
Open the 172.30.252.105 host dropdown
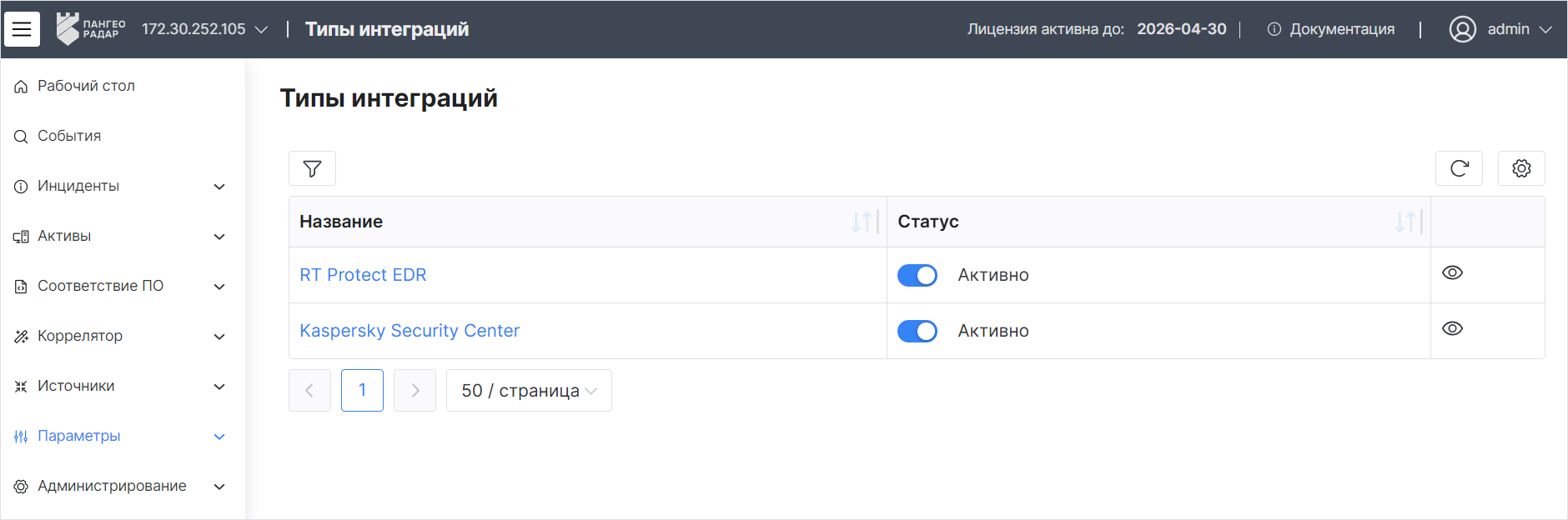point(204,29)
